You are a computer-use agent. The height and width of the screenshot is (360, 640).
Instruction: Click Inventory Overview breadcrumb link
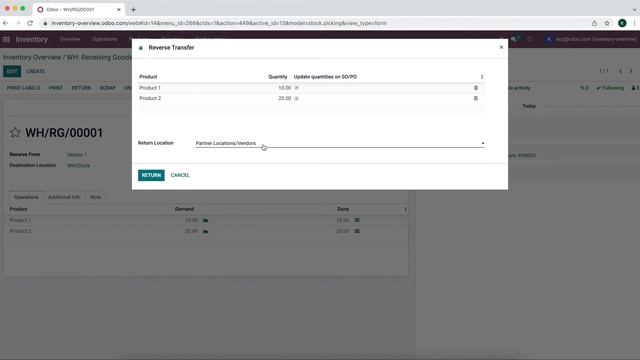[32, 58]
